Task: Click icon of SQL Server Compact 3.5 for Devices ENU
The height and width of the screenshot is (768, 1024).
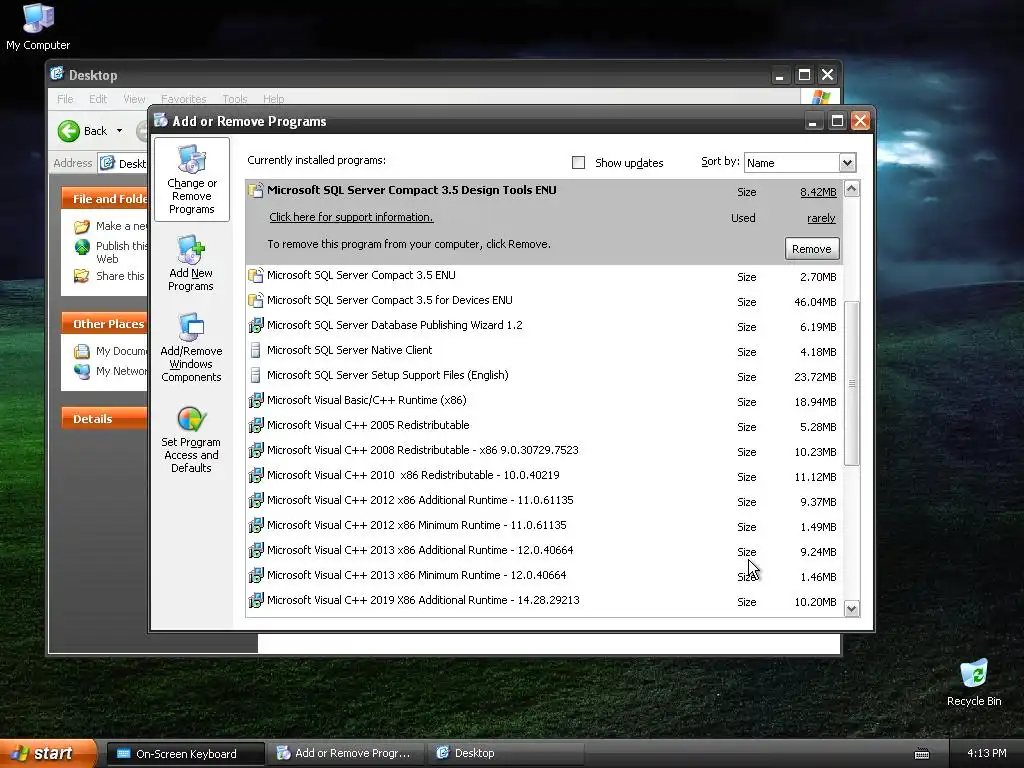Action: [x=256, y=300]
